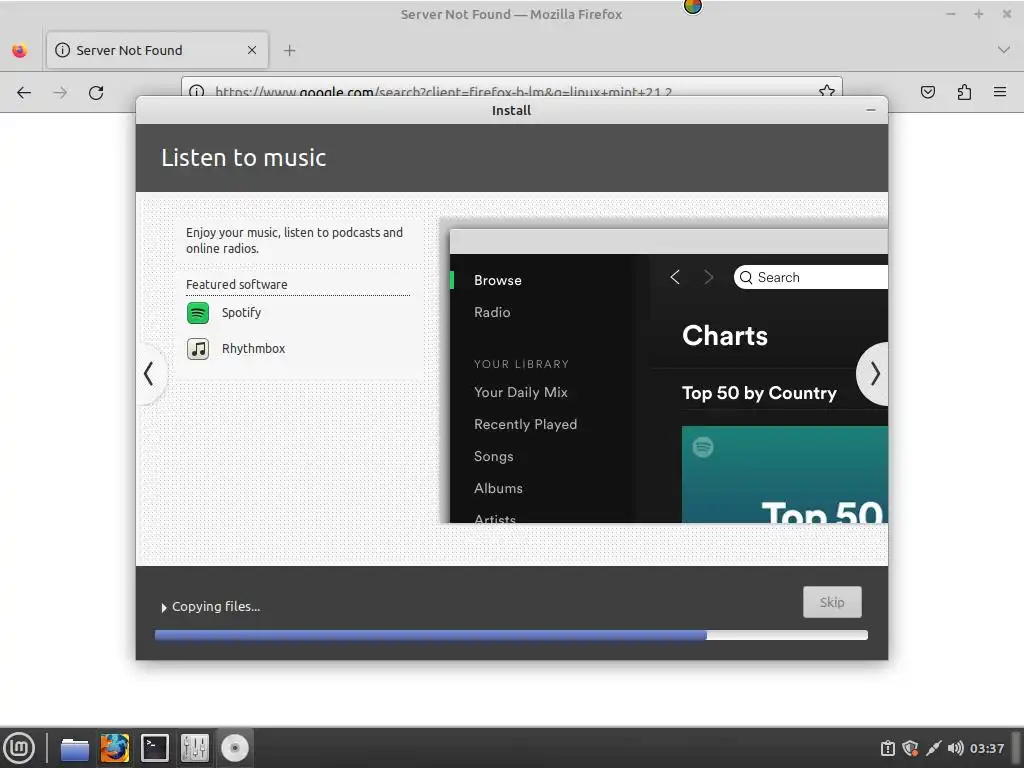Open removable drives tray icon

coord(887,748)
